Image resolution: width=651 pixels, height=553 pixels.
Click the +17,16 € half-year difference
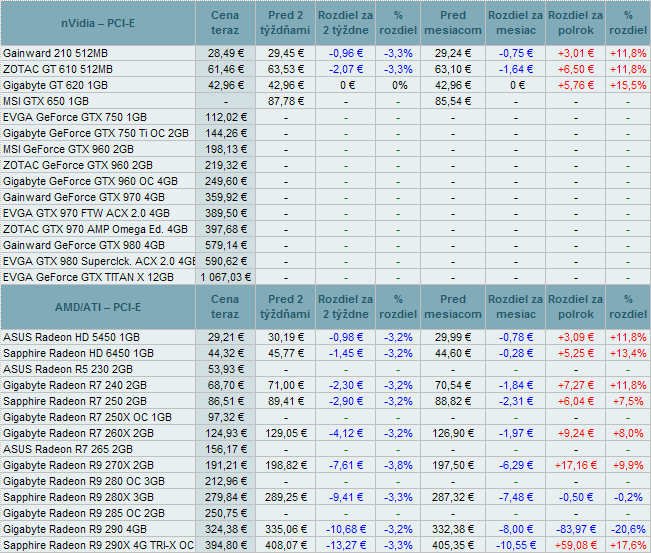(x=576, y=465)
